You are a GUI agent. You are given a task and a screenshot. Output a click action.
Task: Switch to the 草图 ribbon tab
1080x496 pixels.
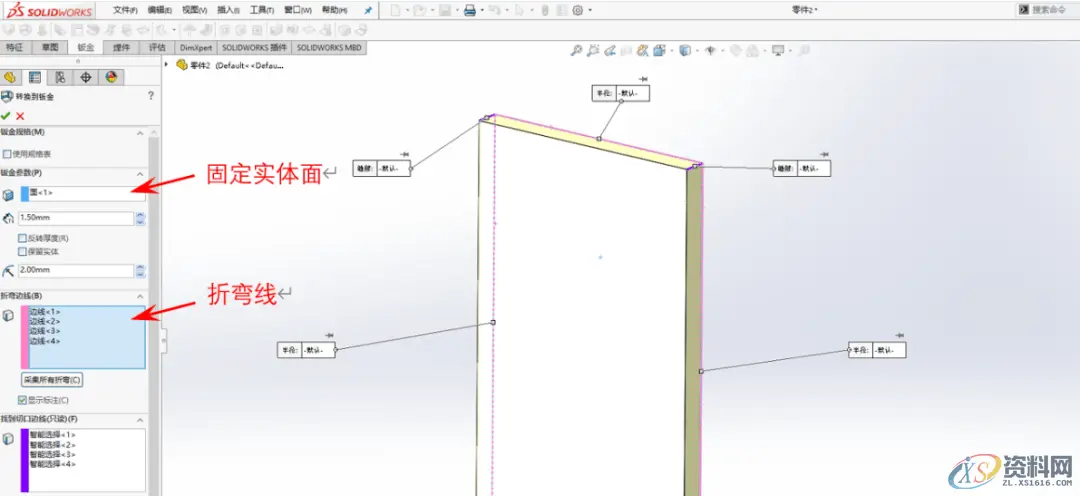click(x=50, y=48)
